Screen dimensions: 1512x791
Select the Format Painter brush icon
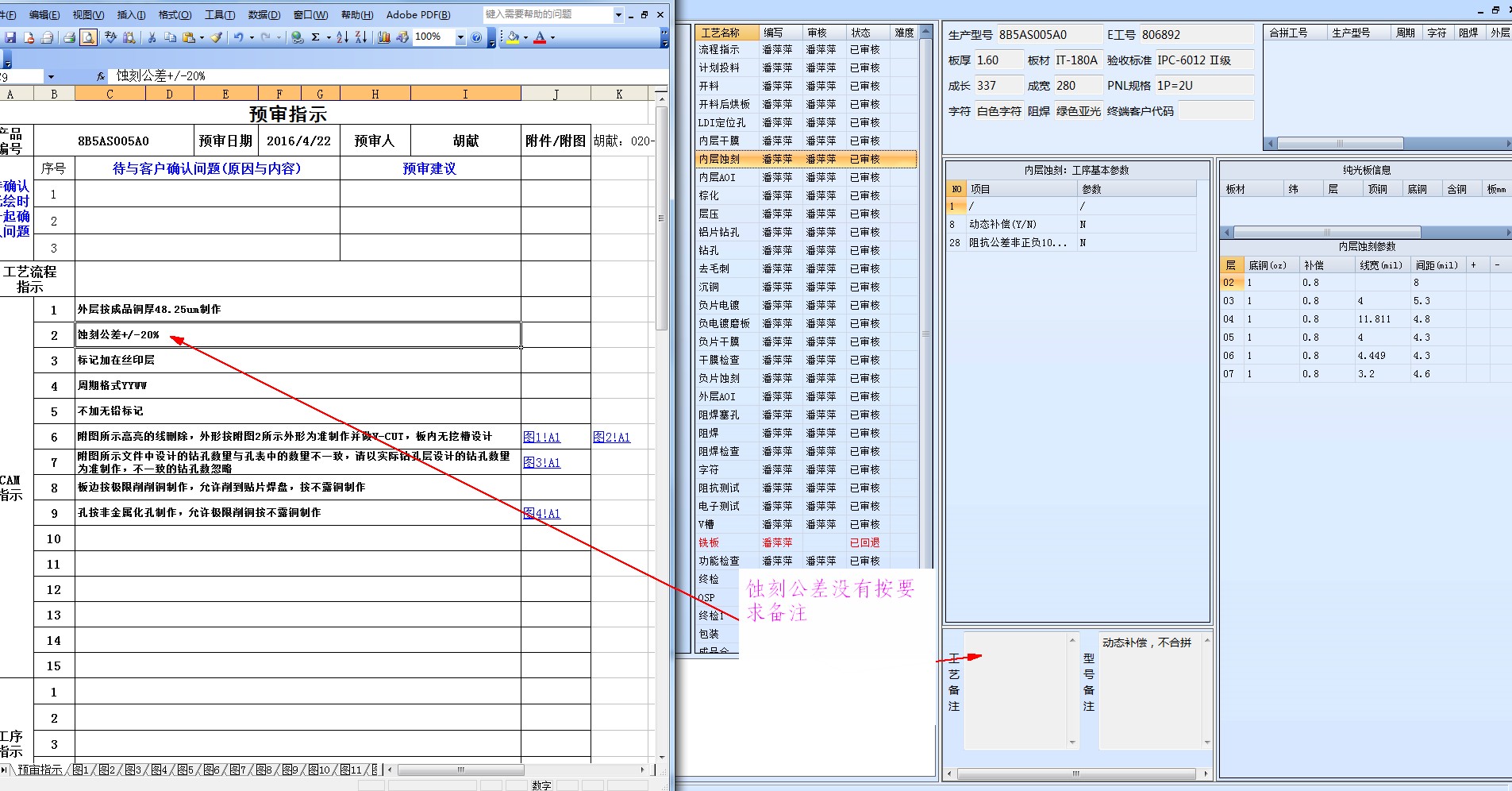(216, 37)
